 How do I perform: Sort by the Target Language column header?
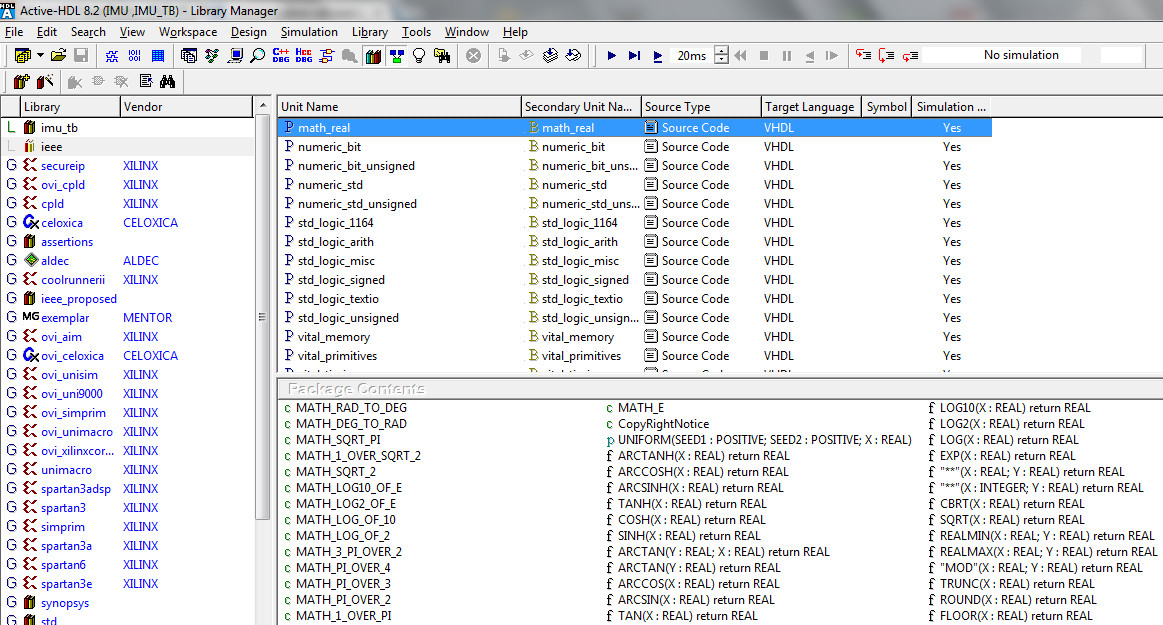(812, 107)
